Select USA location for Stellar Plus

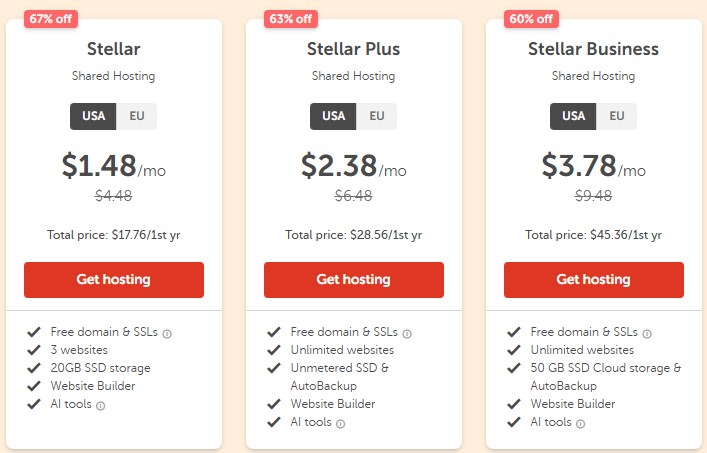tap(333, 116)
